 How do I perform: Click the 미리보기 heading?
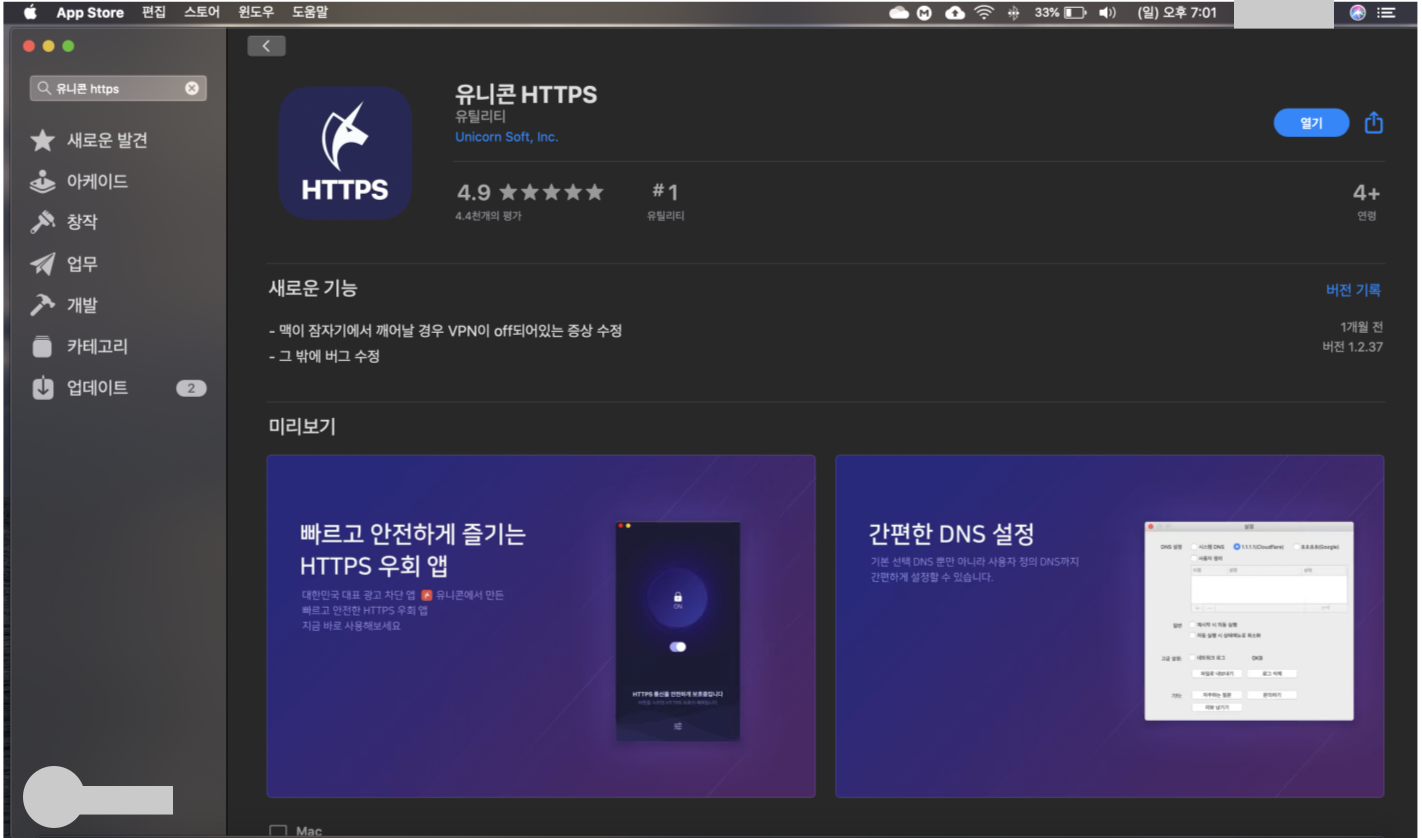[302, 427]
